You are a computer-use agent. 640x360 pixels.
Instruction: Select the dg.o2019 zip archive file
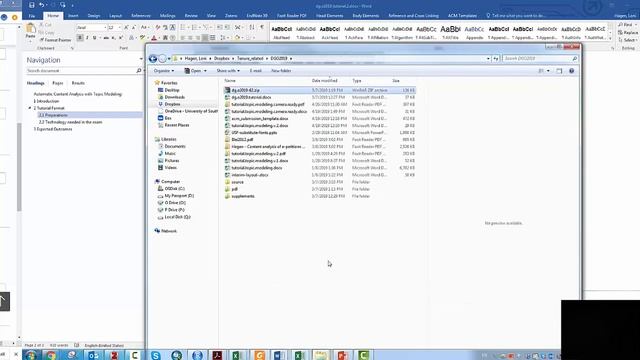[319, 90]
